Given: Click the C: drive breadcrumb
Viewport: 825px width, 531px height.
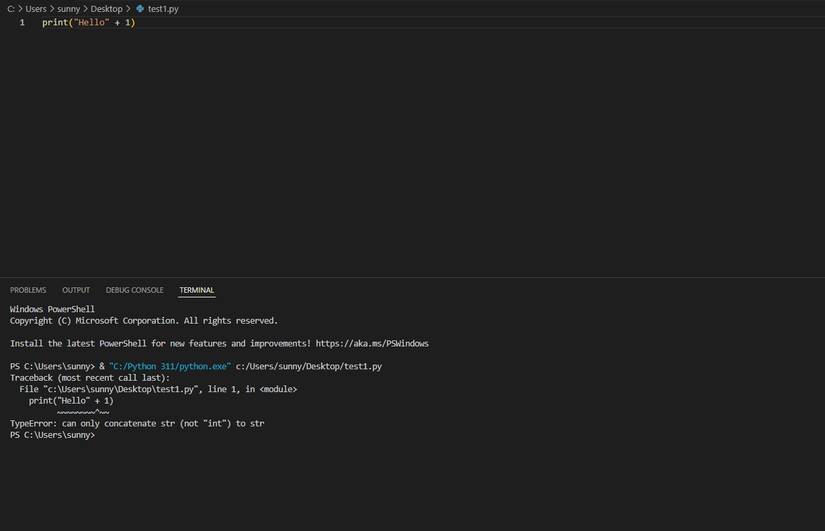Looking at the screenshot, I should (x=11, y=9).
